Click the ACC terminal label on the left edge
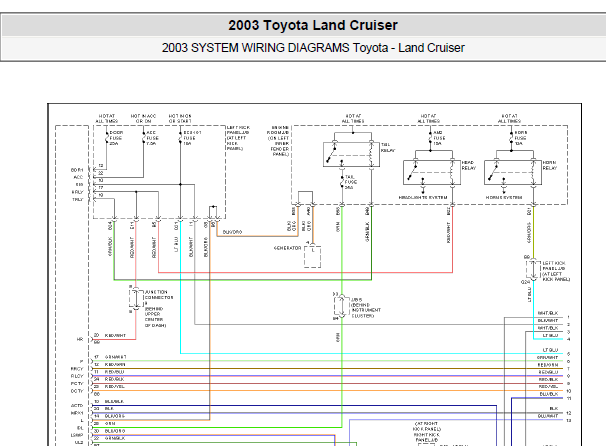This screenshot has height=446, width=606. pos(78,177)
